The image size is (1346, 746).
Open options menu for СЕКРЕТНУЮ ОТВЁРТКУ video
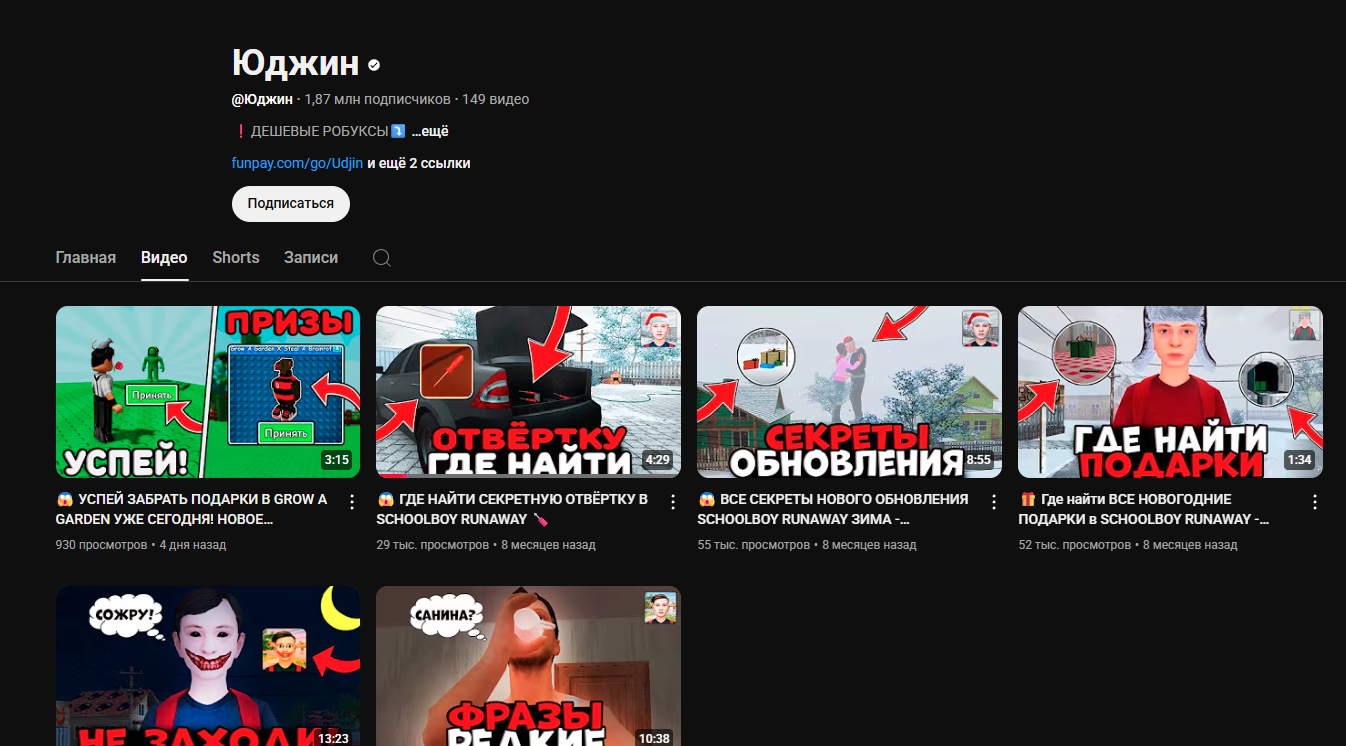tap(673, 502)
